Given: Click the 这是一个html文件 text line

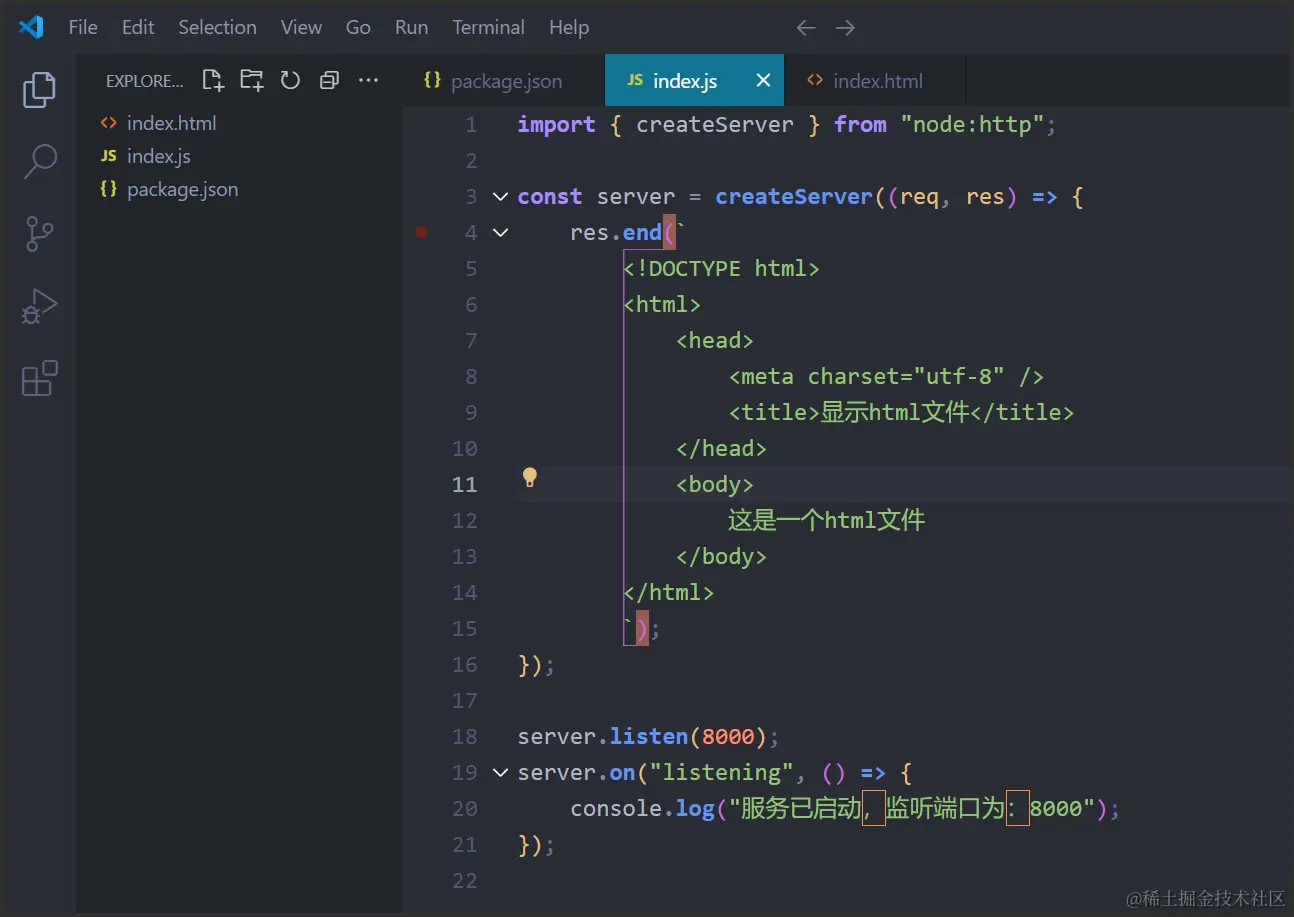Looking at the screenshot, I should (x=827, y=520).
